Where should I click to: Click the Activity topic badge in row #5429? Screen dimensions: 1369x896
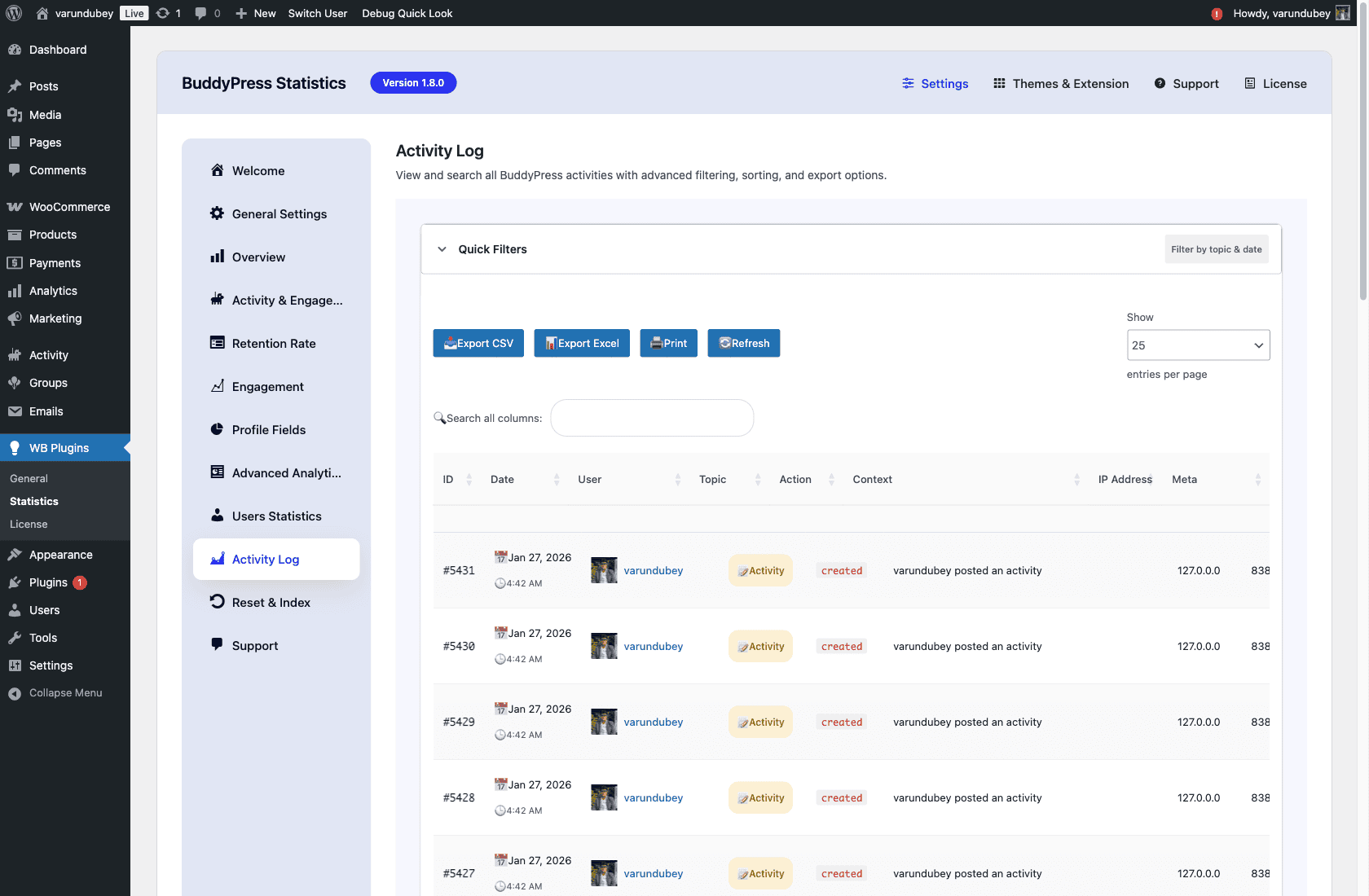[760, 722]
